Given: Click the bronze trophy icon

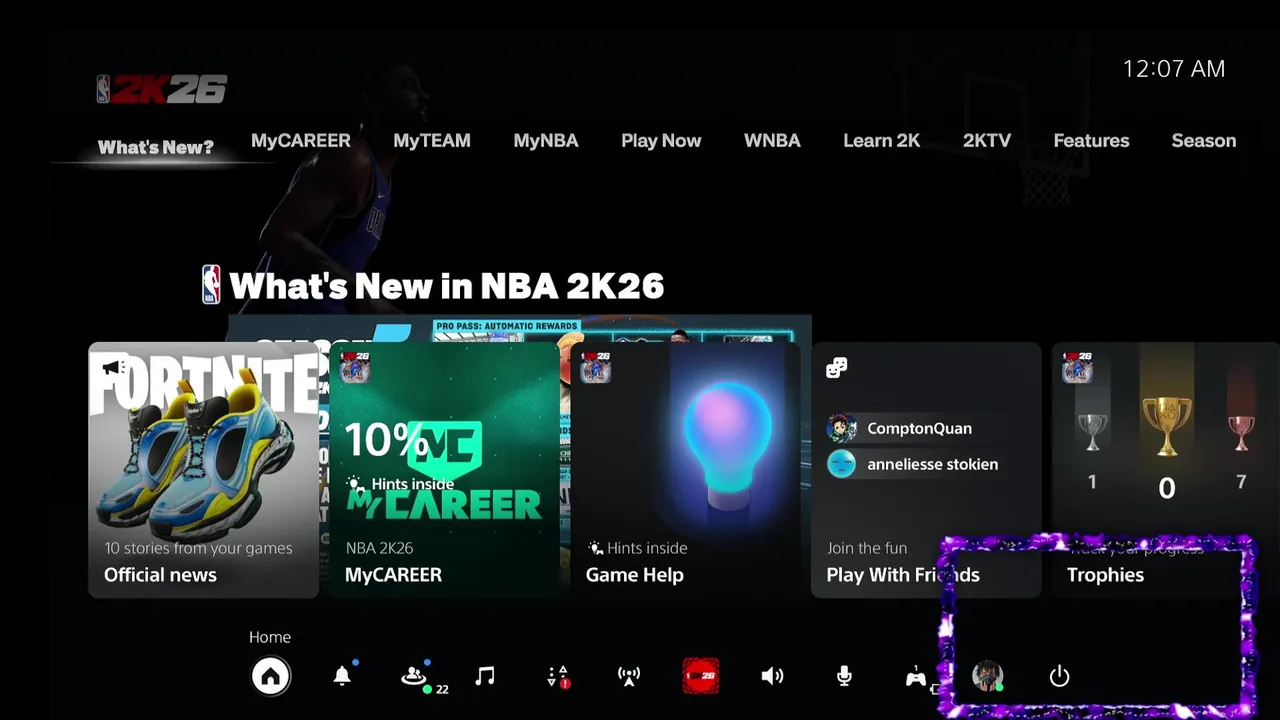Looking at the screenshot, I should [x=1241, y=432].
